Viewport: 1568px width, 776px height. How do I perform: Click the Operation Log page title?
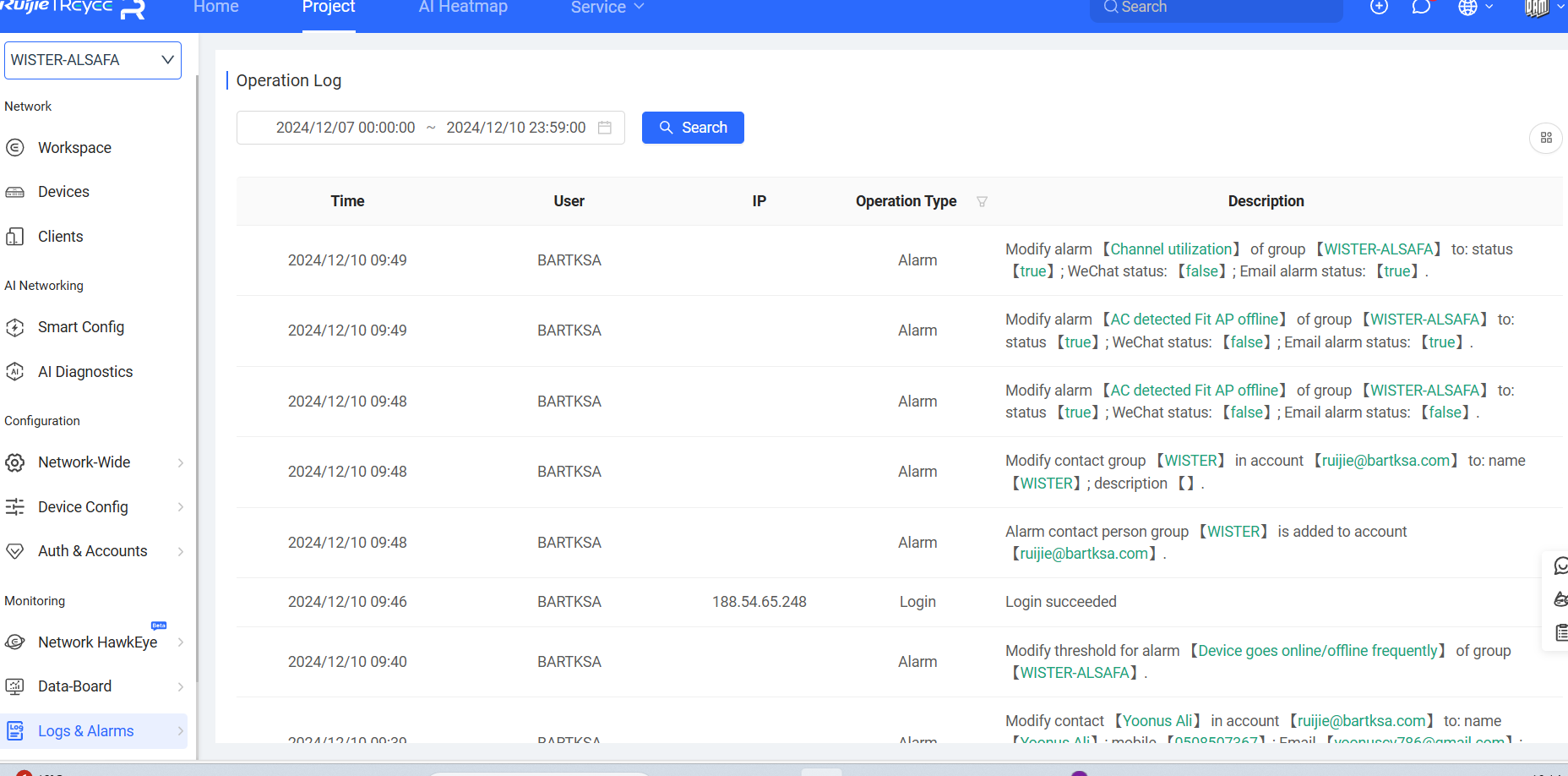coord(289,80)
